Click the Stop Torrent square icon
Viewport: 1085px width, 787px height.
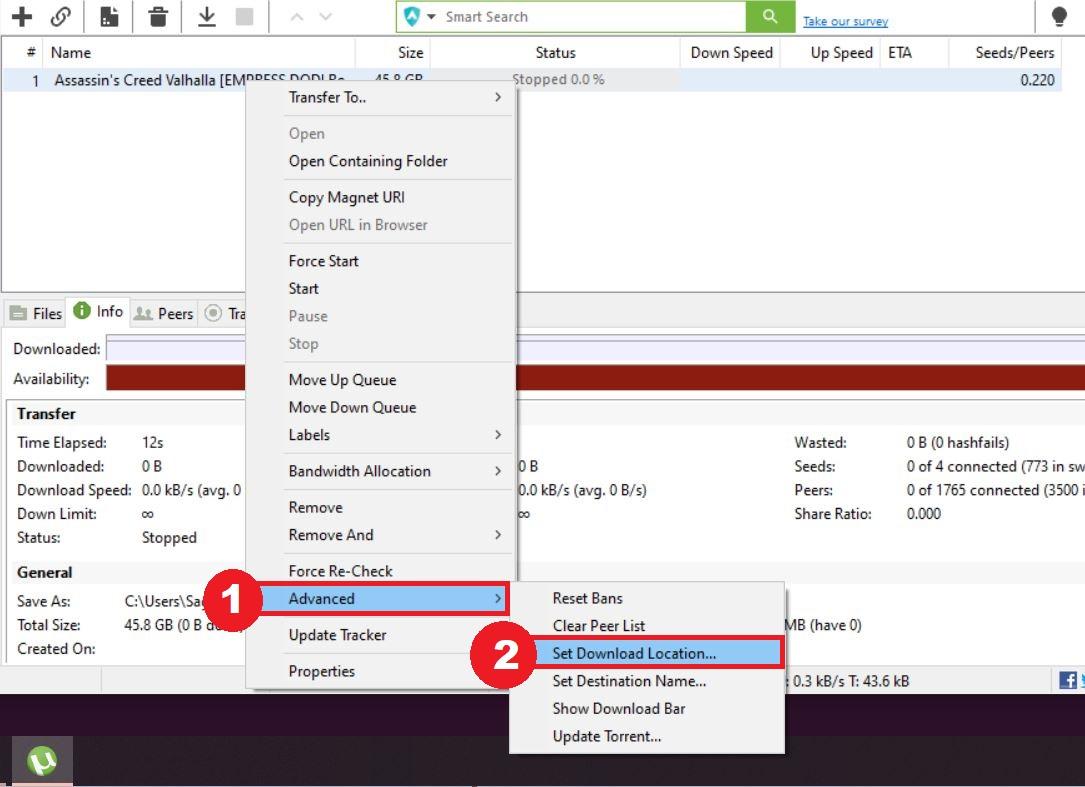(x=244, y=16)
